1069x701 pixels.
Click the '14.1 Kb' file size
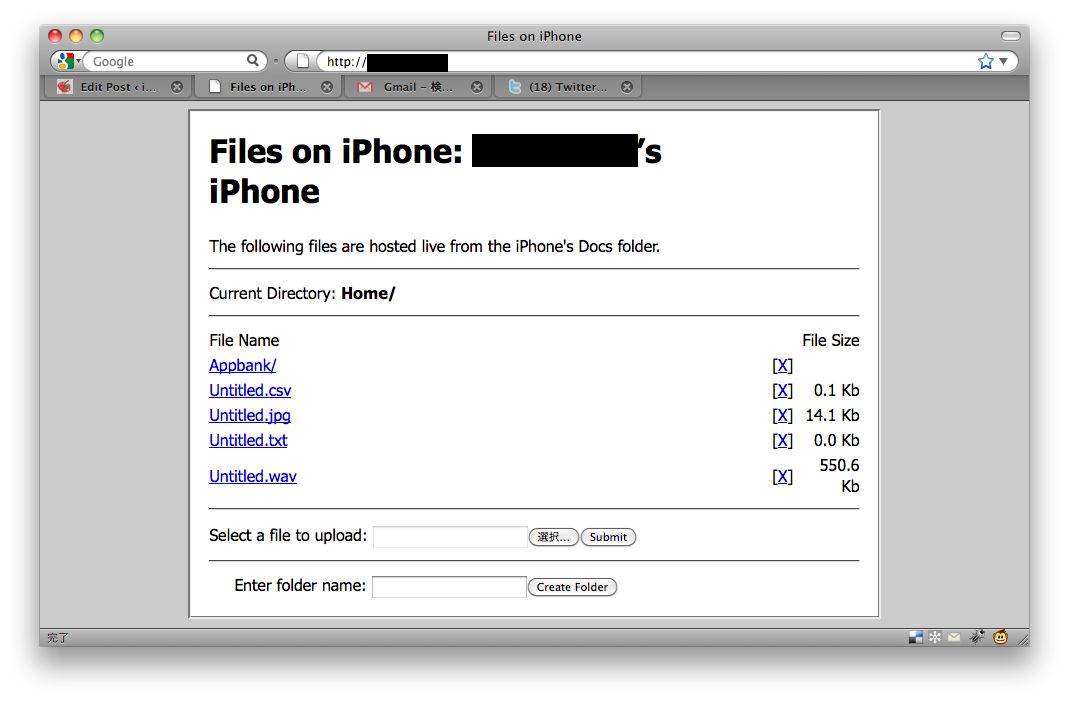pyautogui.click(x=832, y=415)
